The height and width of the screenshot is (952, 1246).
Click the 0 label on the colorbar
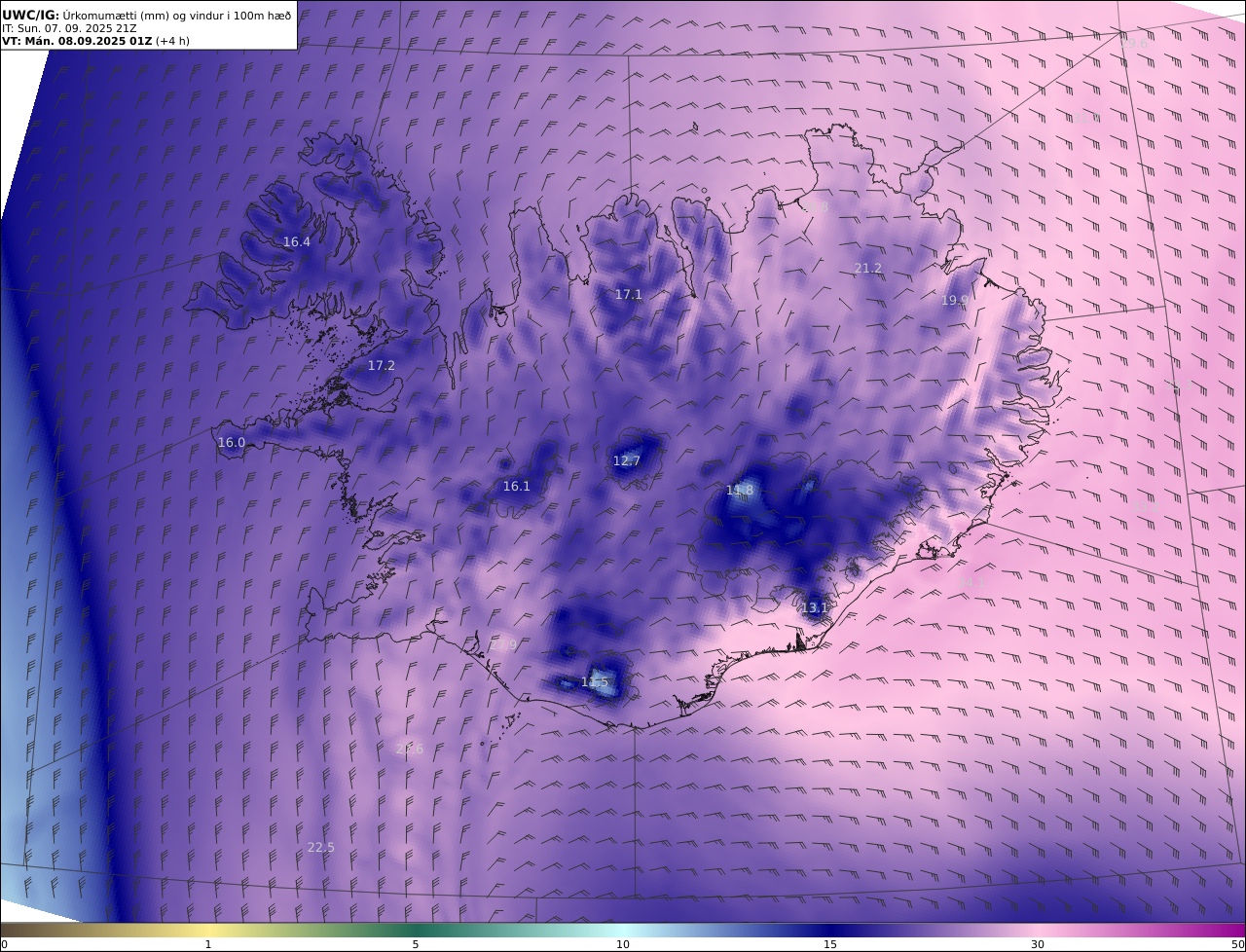[x=4, y=944]
